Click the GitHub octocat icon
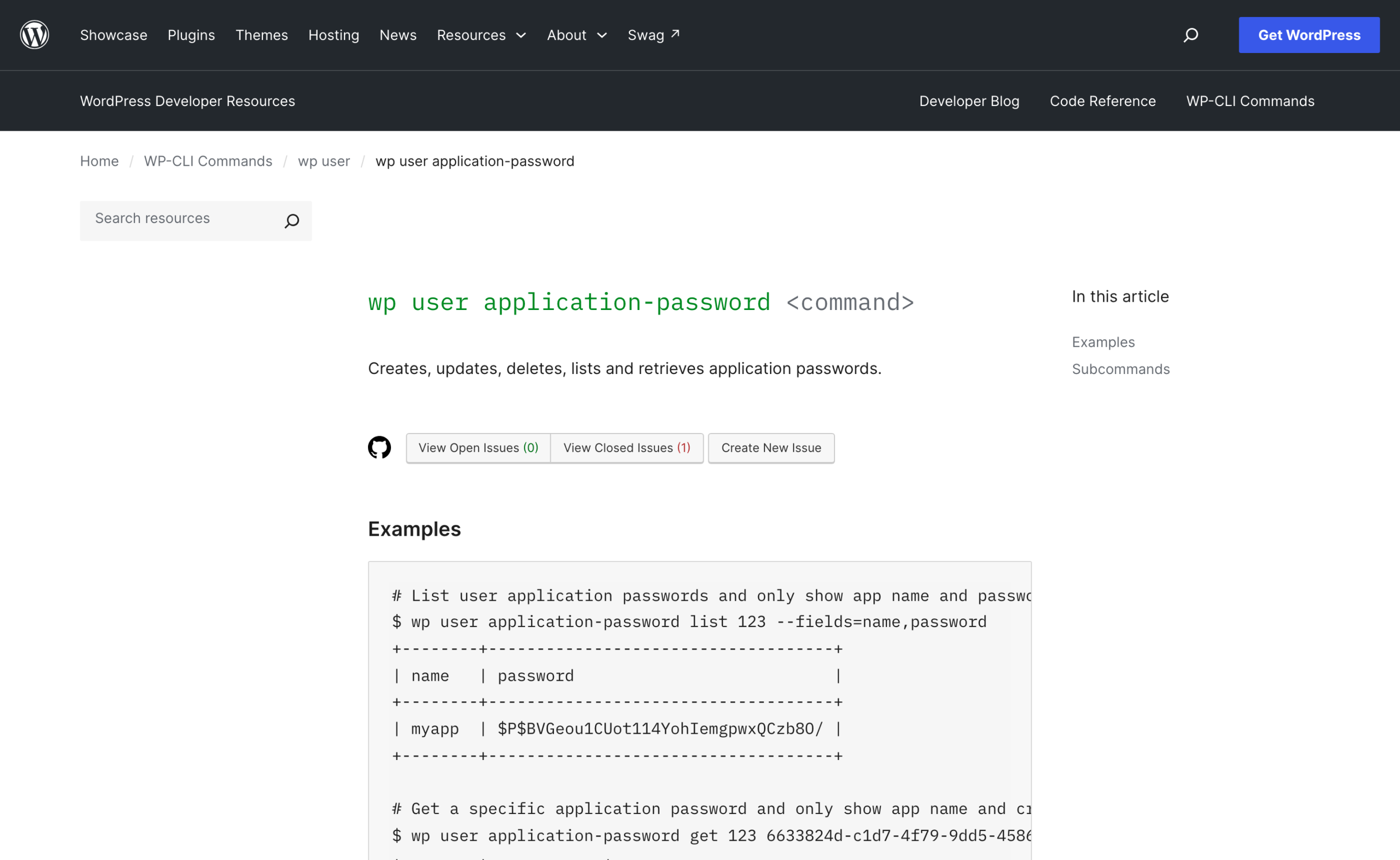This screenshot has height=860, width=1400. [x=380, y=448]
